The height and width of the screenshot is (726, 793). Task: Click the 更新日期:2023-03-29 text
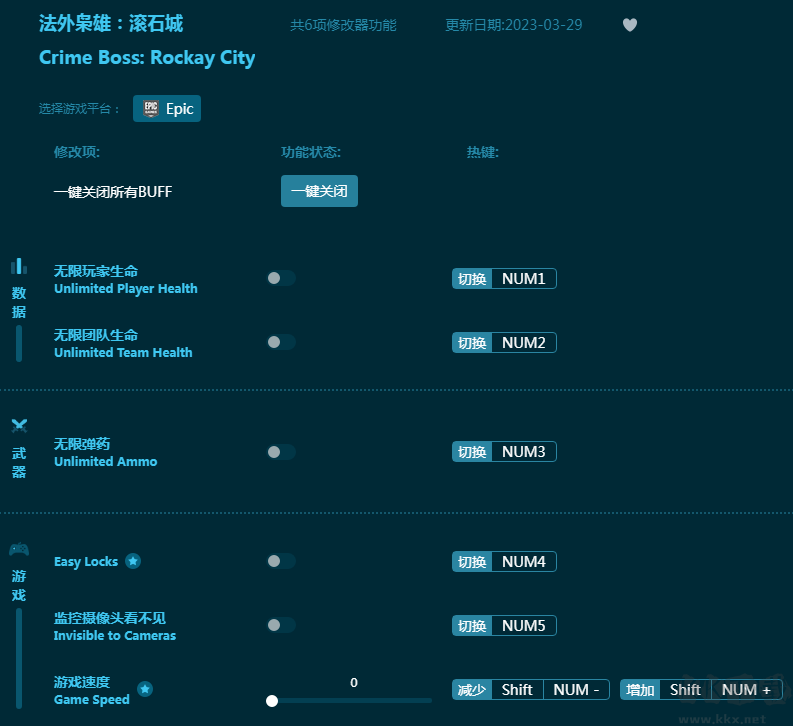[x=514, y=25]
